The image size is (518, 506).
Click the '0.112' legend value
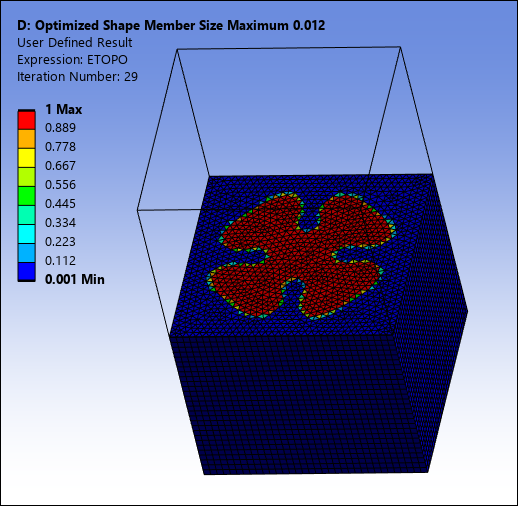coord(60,261)
